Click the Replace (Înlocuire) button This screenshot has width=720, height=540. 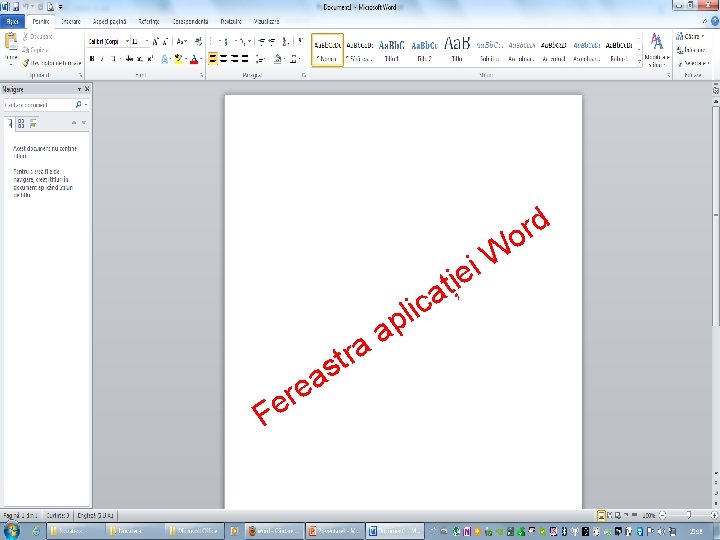pyautogui.click(x=691, y=50)
